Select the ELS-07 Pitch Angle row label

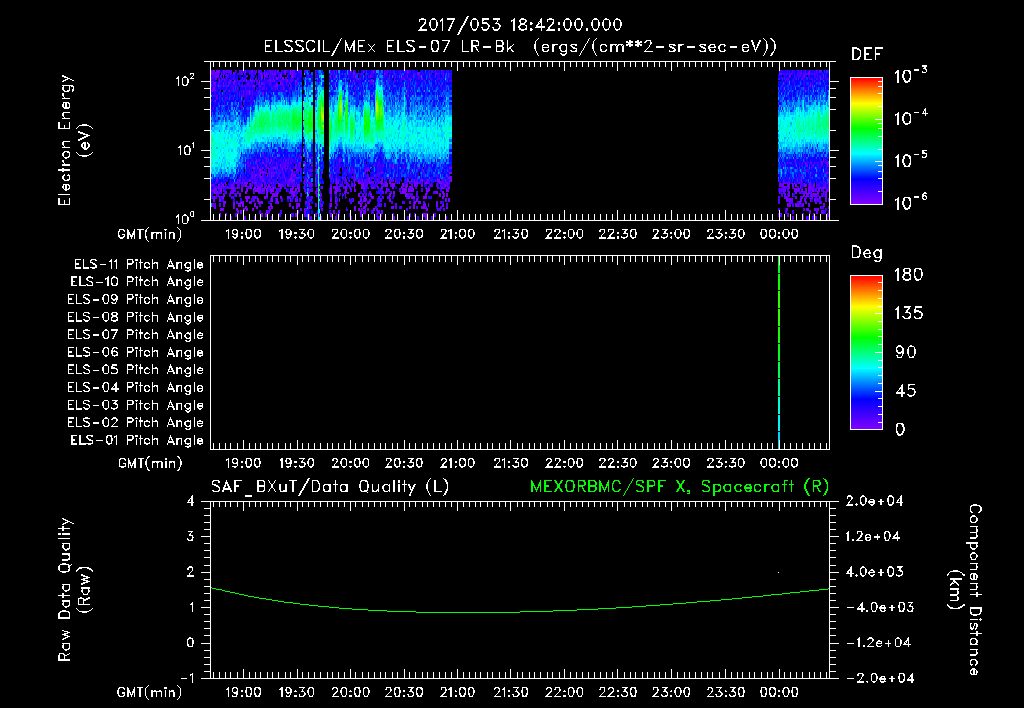pyautogui.click(x=136, y=334)
